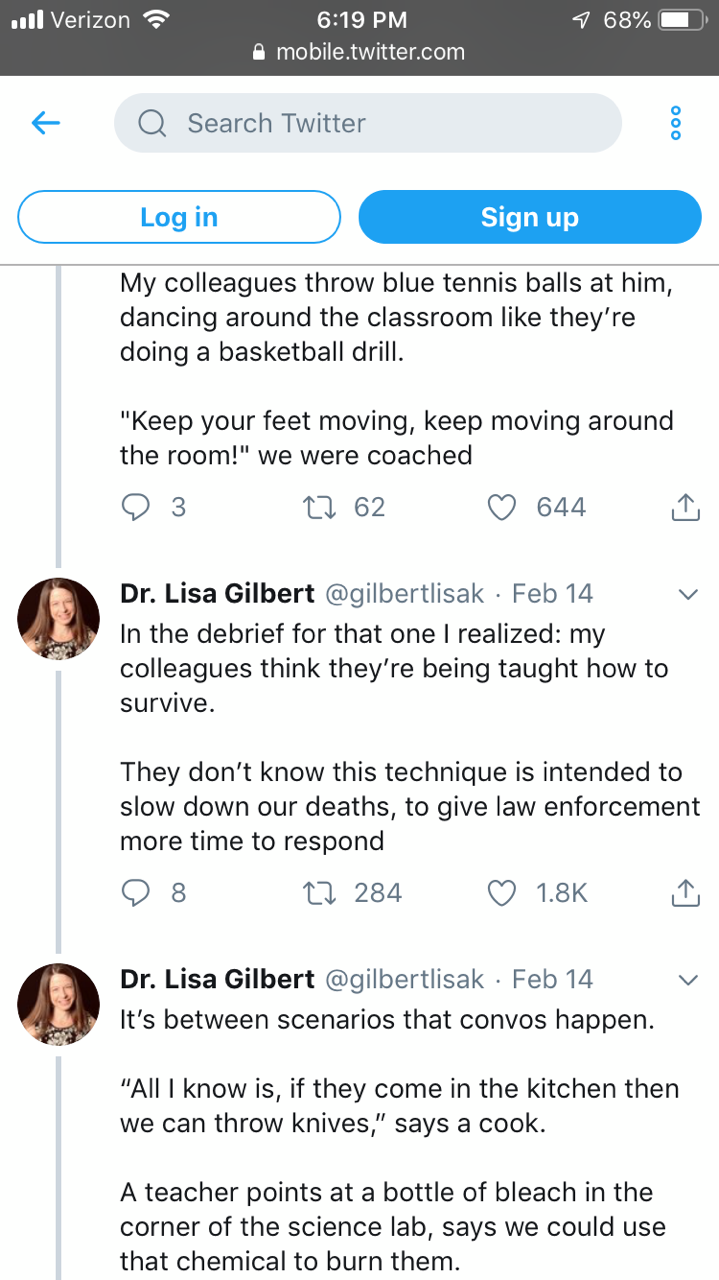The image size is (719, 1280).
Task: Open Feb 14 timestamp on scenarios tweet
Action: (x=552, y=979)
